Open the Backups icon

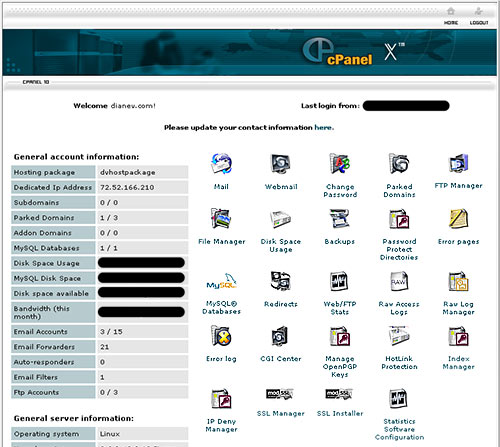click(340, 219)
